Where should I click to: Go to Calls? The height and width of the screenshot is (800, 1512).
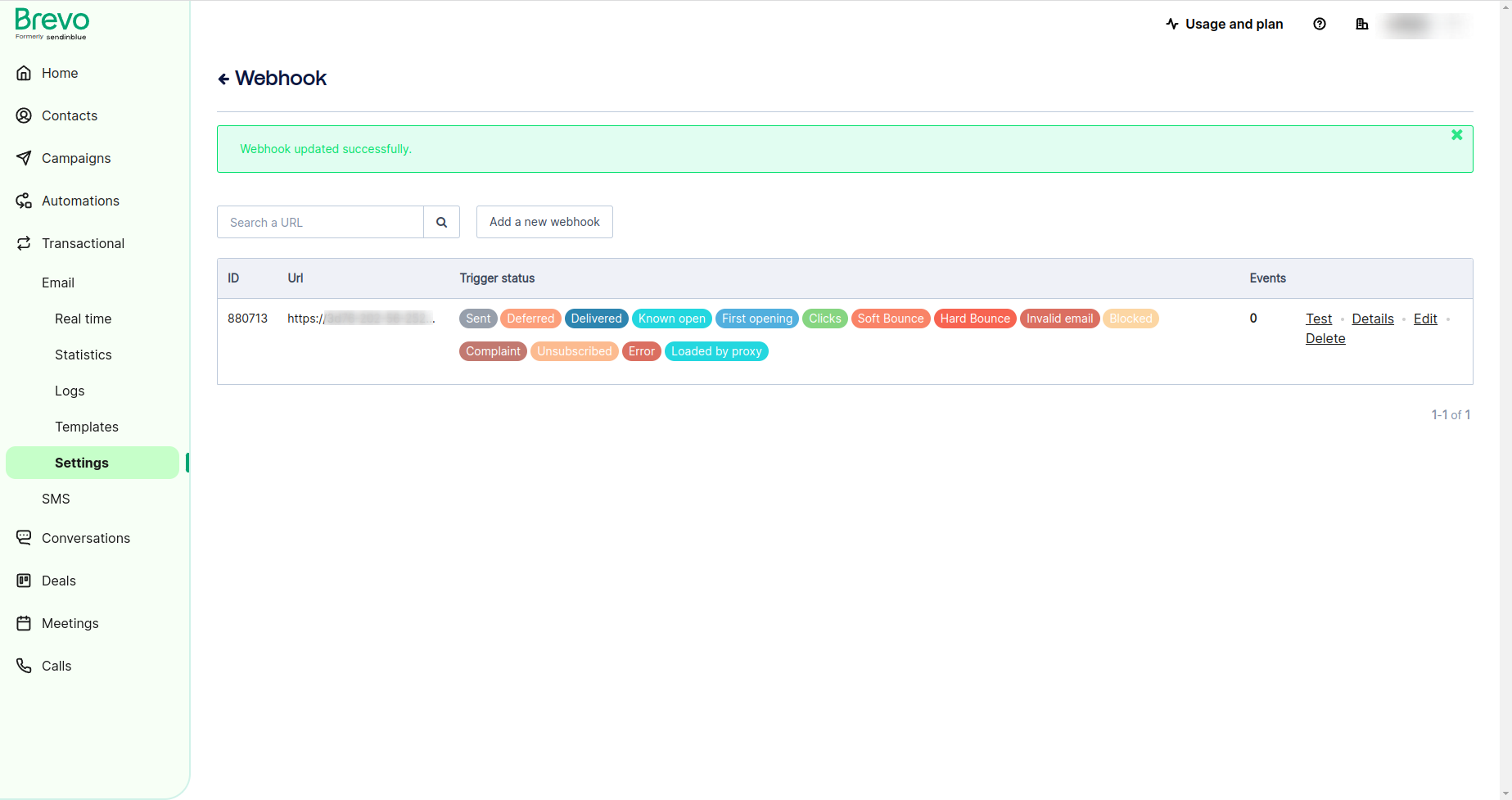click(x=56, y=666)
